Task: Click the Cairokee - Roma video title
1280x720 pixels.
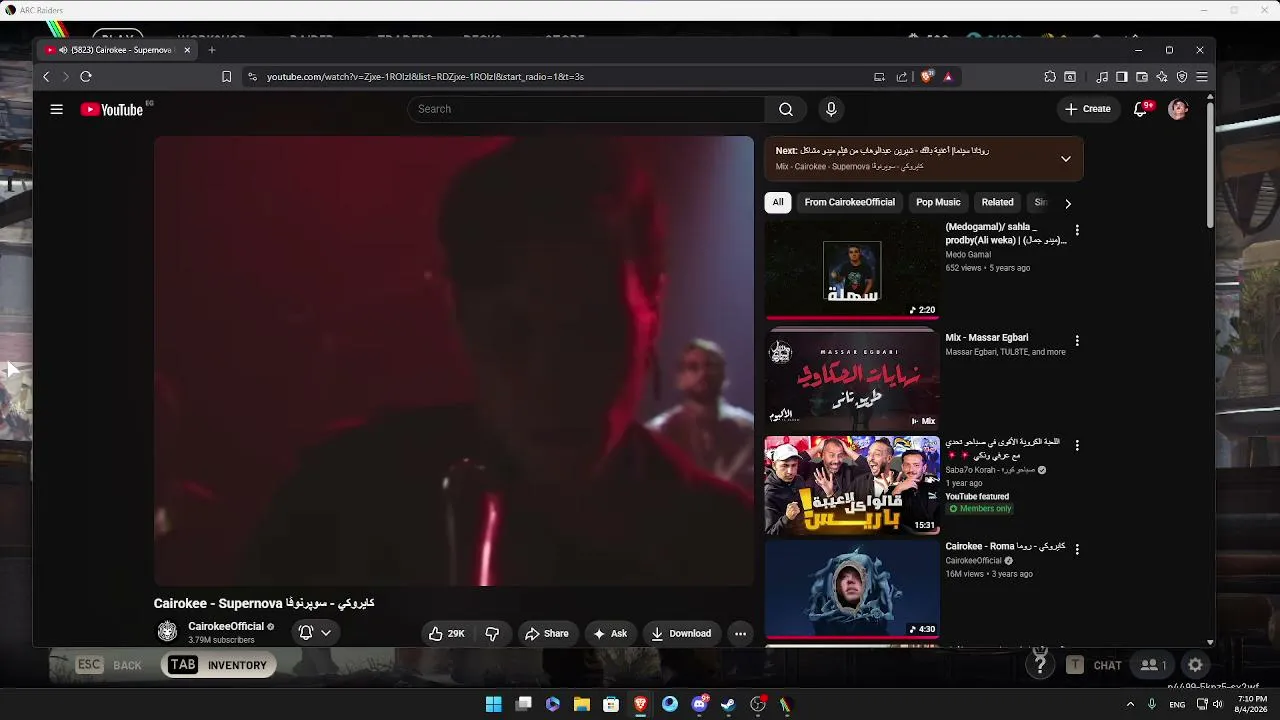Action: click(1005, 547)
